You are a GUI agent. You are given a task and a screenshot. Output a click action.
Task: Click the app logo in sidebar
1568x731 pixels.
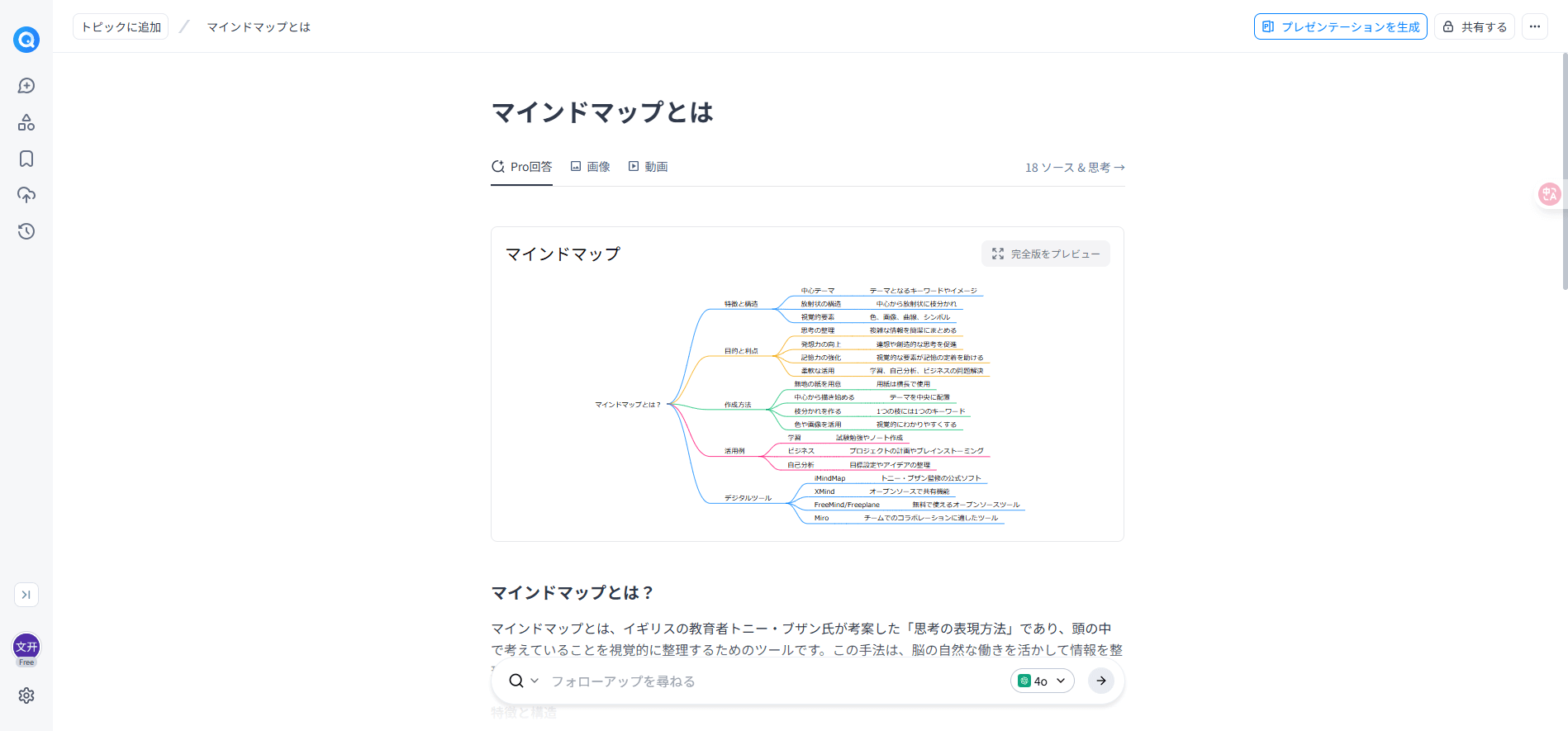pos(26,40)
